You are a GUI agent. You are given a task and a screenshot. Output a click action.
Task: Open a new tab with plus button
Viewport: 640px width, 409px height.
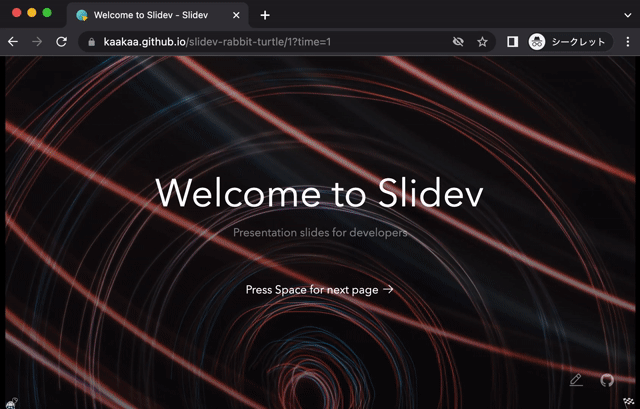coord(265,15)
